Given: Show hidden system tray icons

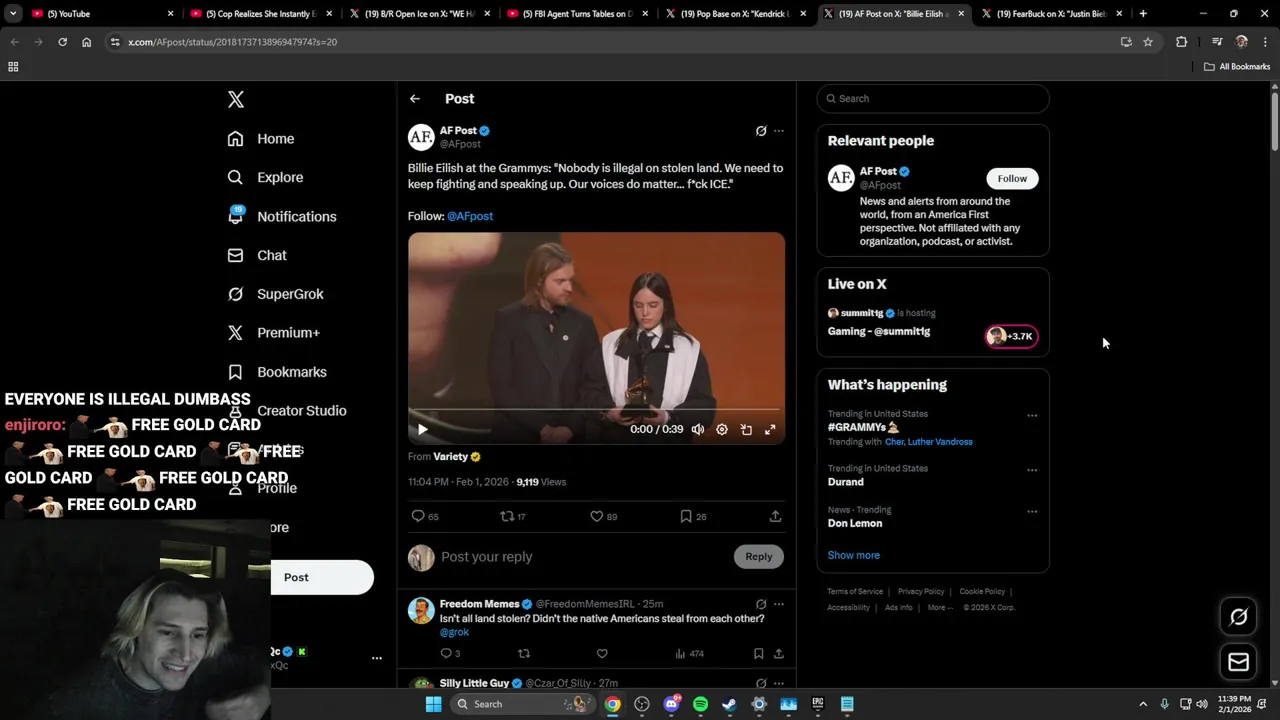Looking at the screenshot, I should pos(1145,704).
